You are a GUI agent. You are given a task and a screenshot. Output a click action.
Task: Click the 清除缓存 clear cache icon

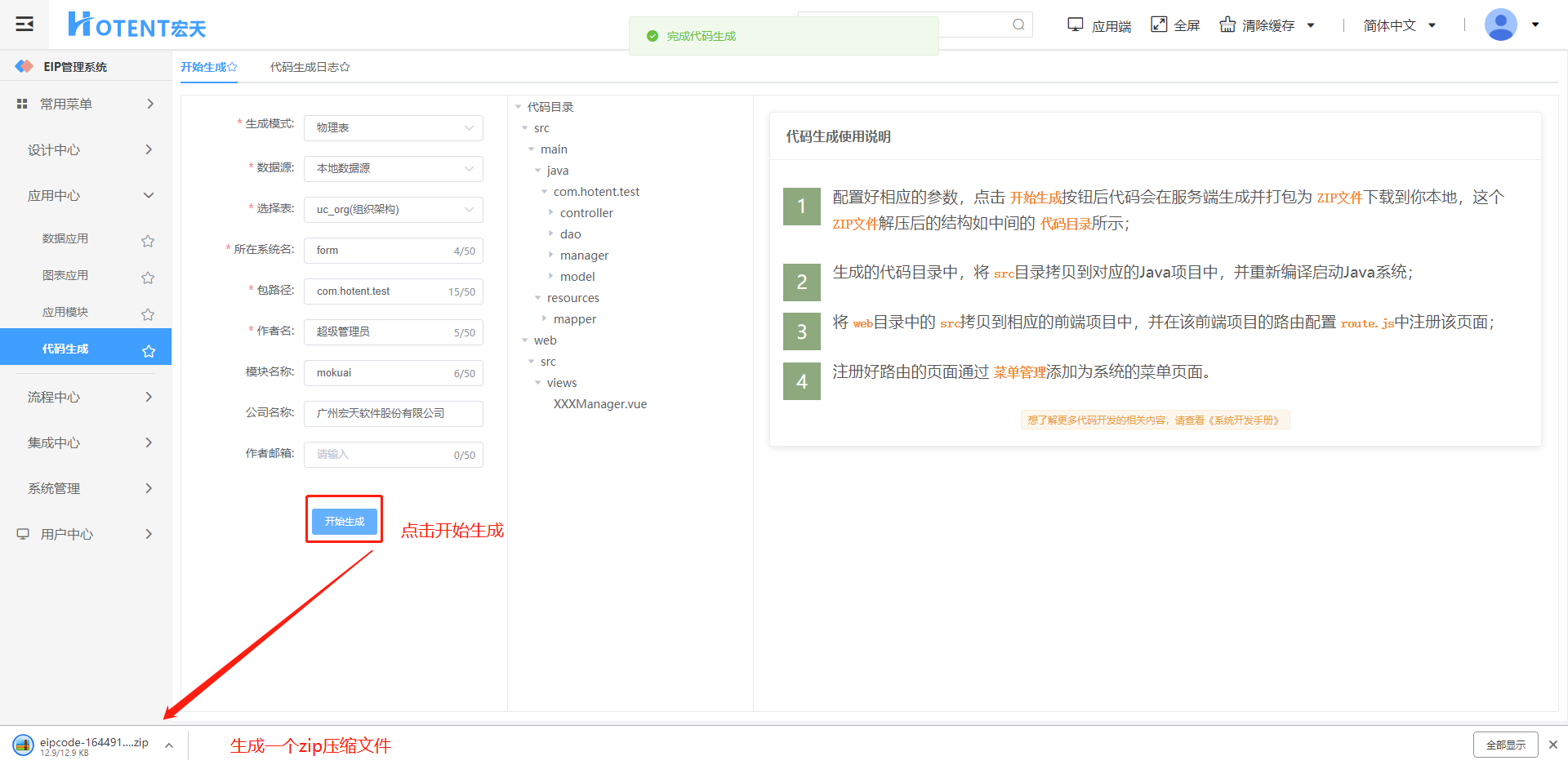pos(1227,24)
